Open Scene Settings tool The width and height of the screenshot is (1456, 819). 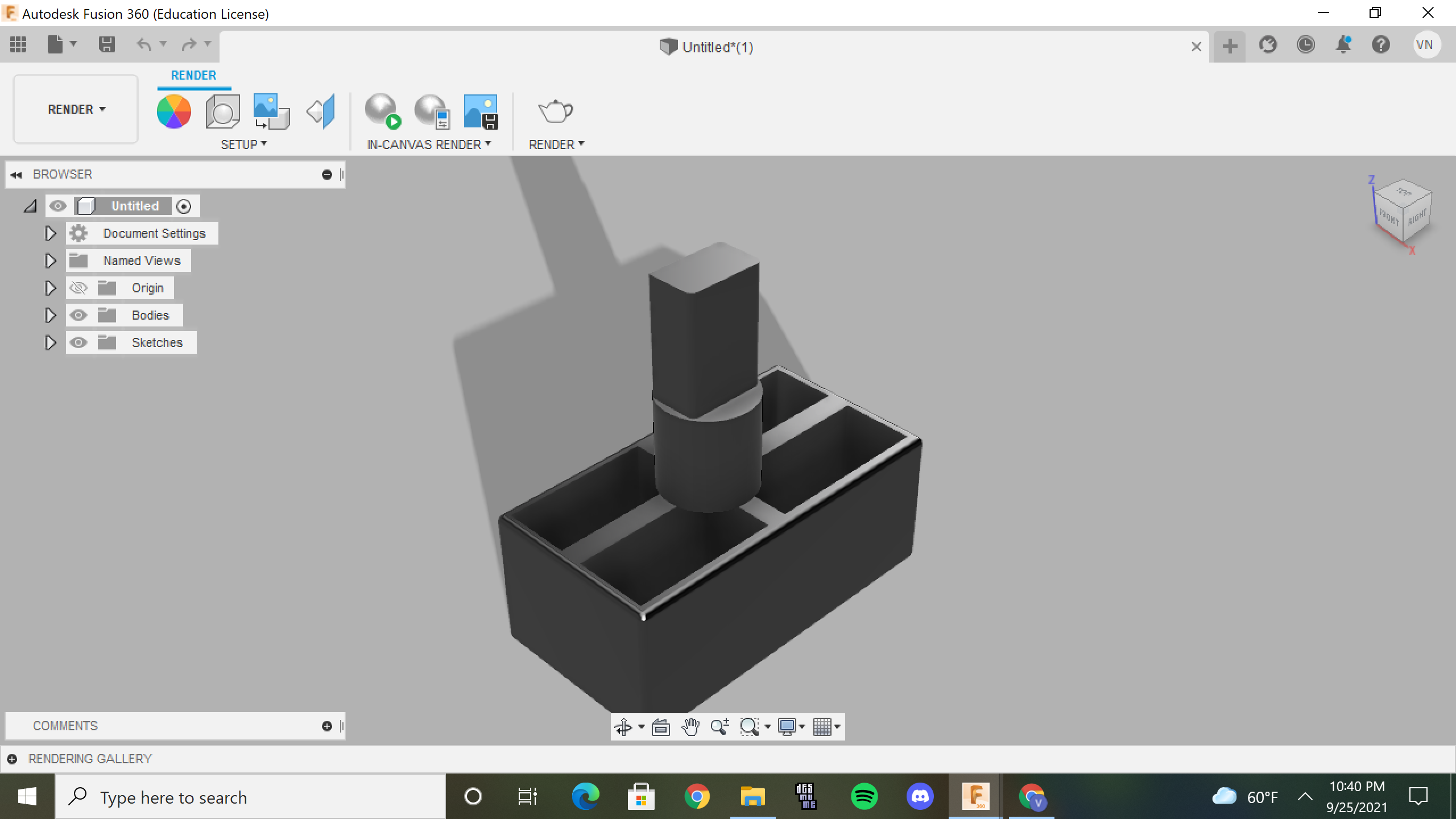coord(222,111)
